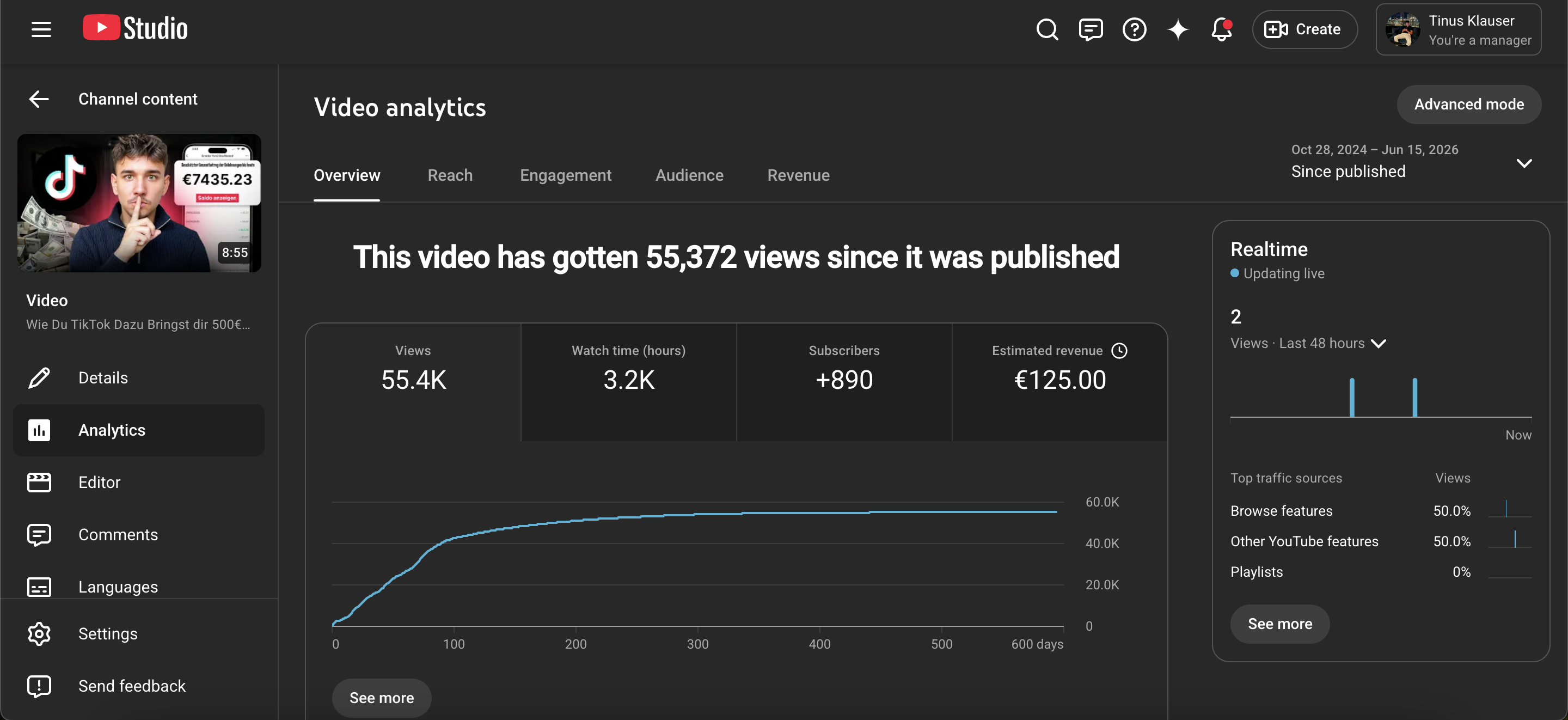Click the TikTok video thumbnail
1568x720 pixels.
tap(139, 203)
